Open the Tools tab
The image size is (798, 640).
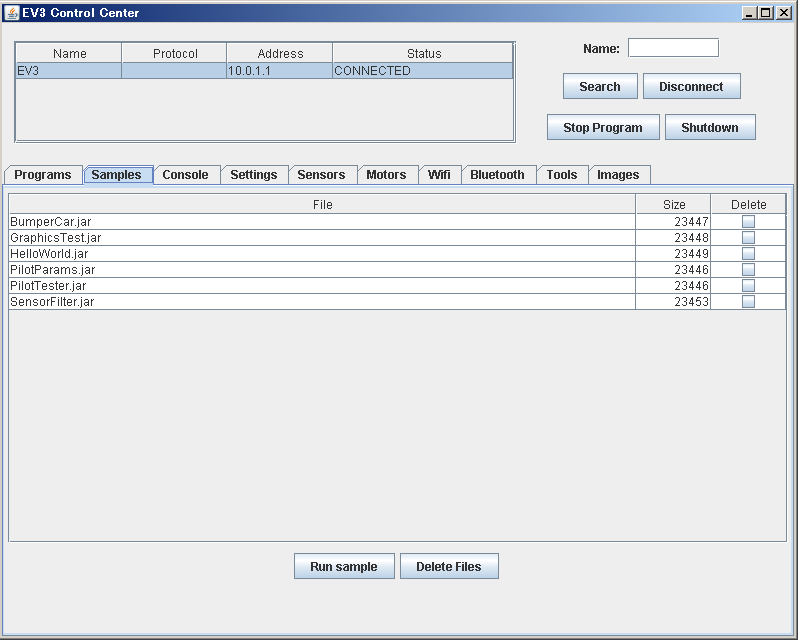[x=562, y=174]
